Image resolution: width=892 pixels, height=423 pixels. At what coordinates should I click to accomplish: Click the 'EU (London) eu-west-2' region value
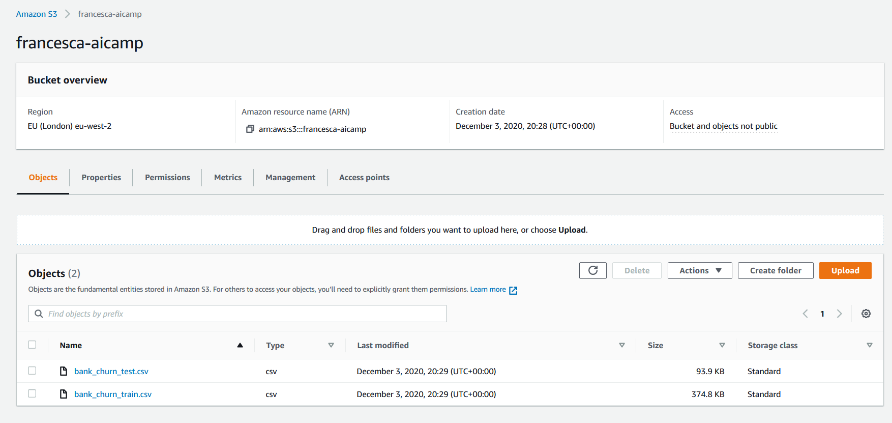(69, 126)
